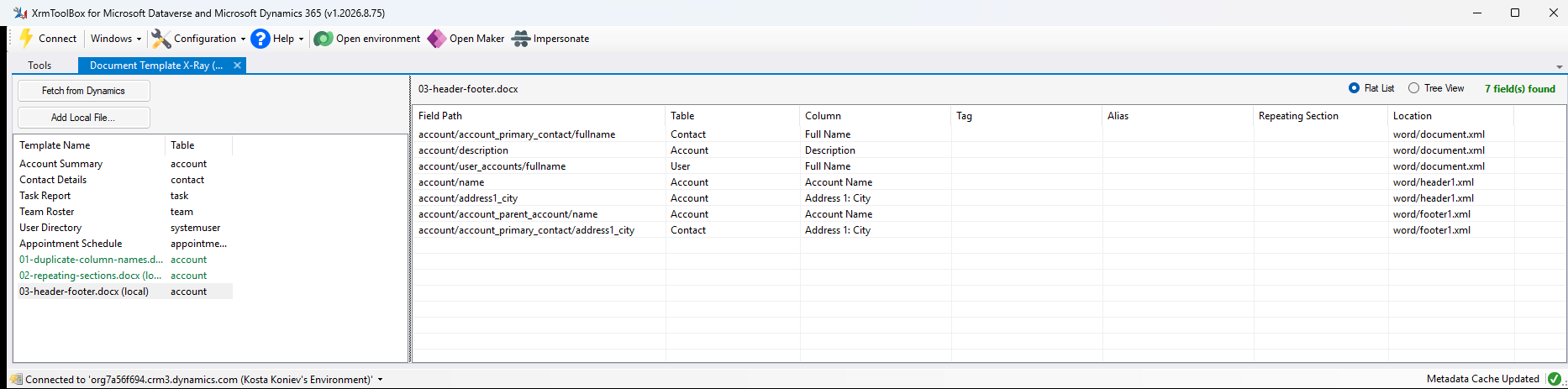Sort by Alias column header
The height and width of the screenshot is (389, 1568).
tap(1178, 116)
